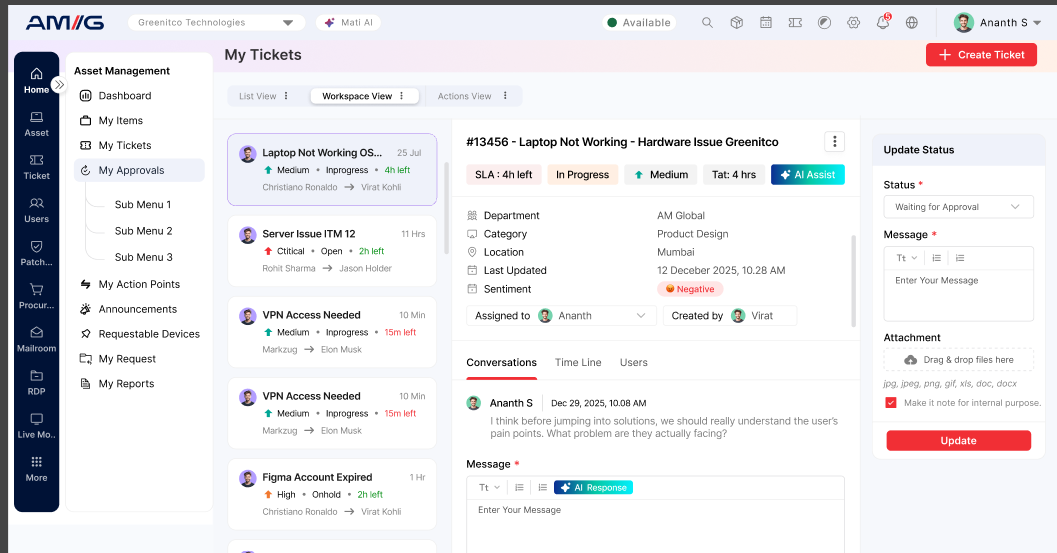Toggle the Available status indicator
The image size is (1057, 553).
[639, 22]
